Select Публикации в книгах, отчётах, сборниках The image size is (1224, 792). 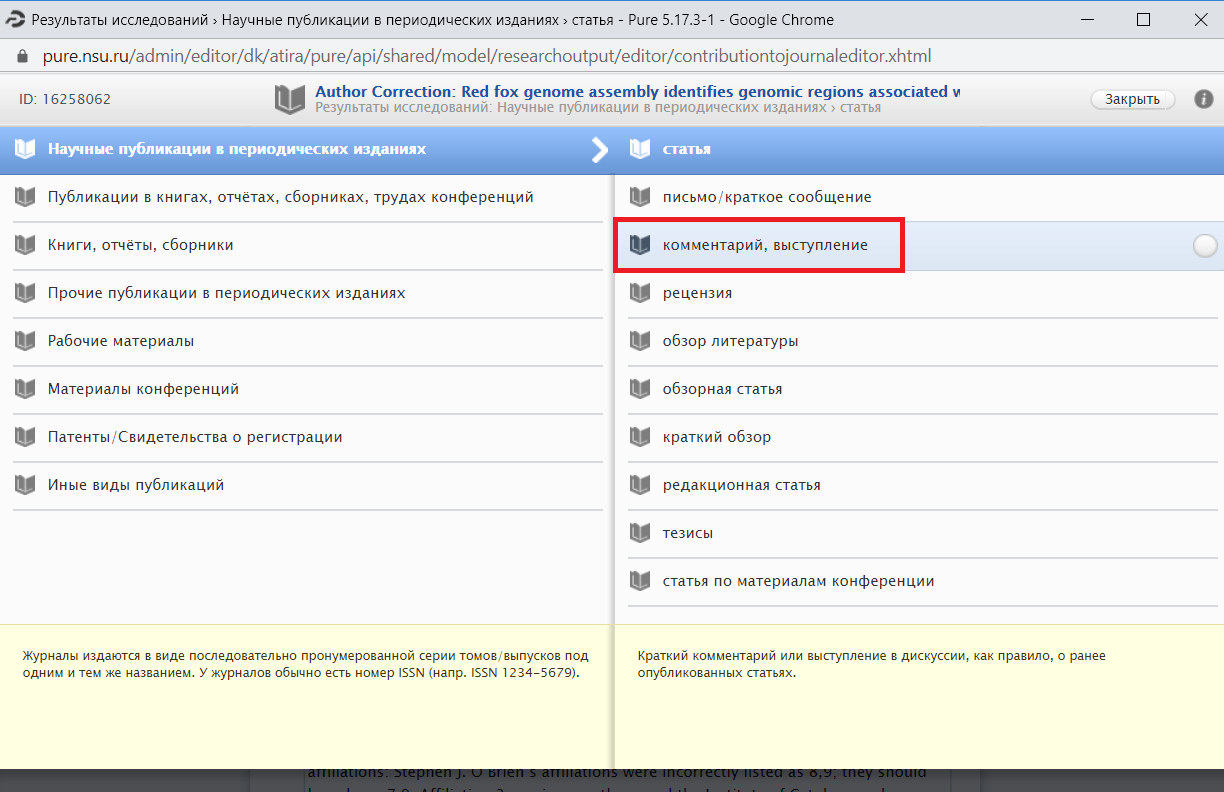[290, 197]
